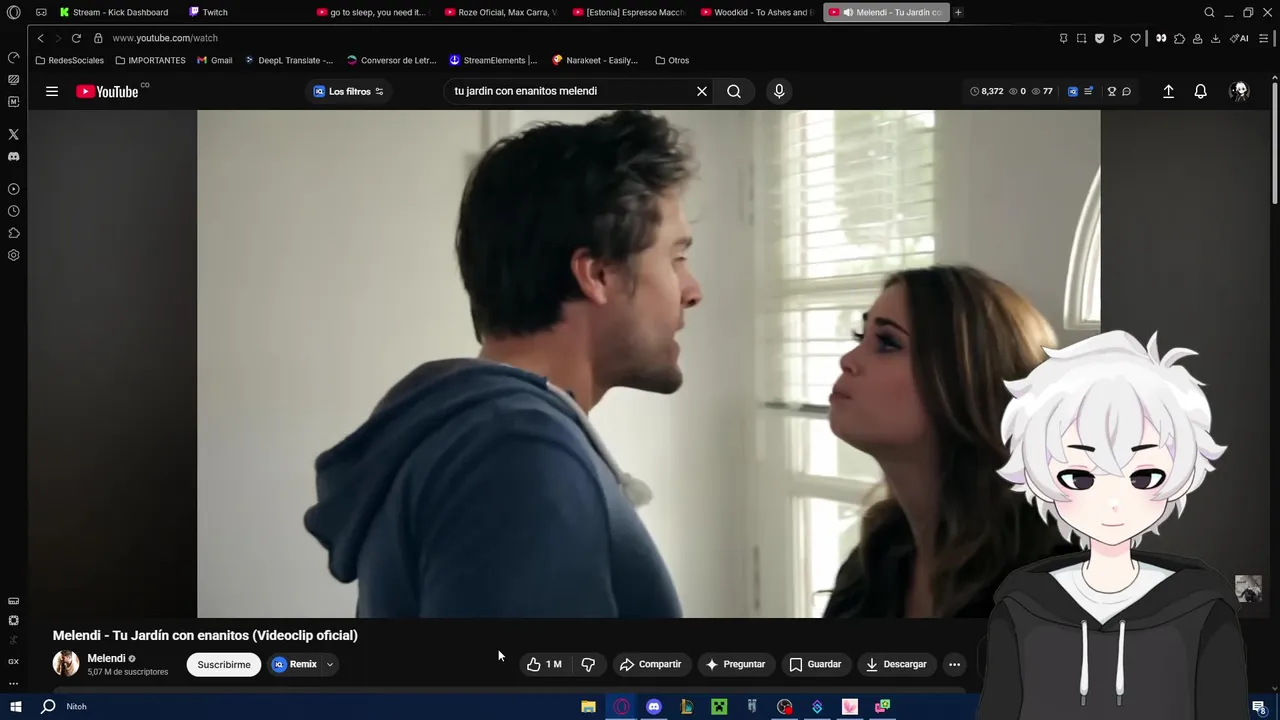This screenshot has width=1280, height=720.
Task: Click the upload arrow icon in YouTube header
Action: click(1168, 91)
